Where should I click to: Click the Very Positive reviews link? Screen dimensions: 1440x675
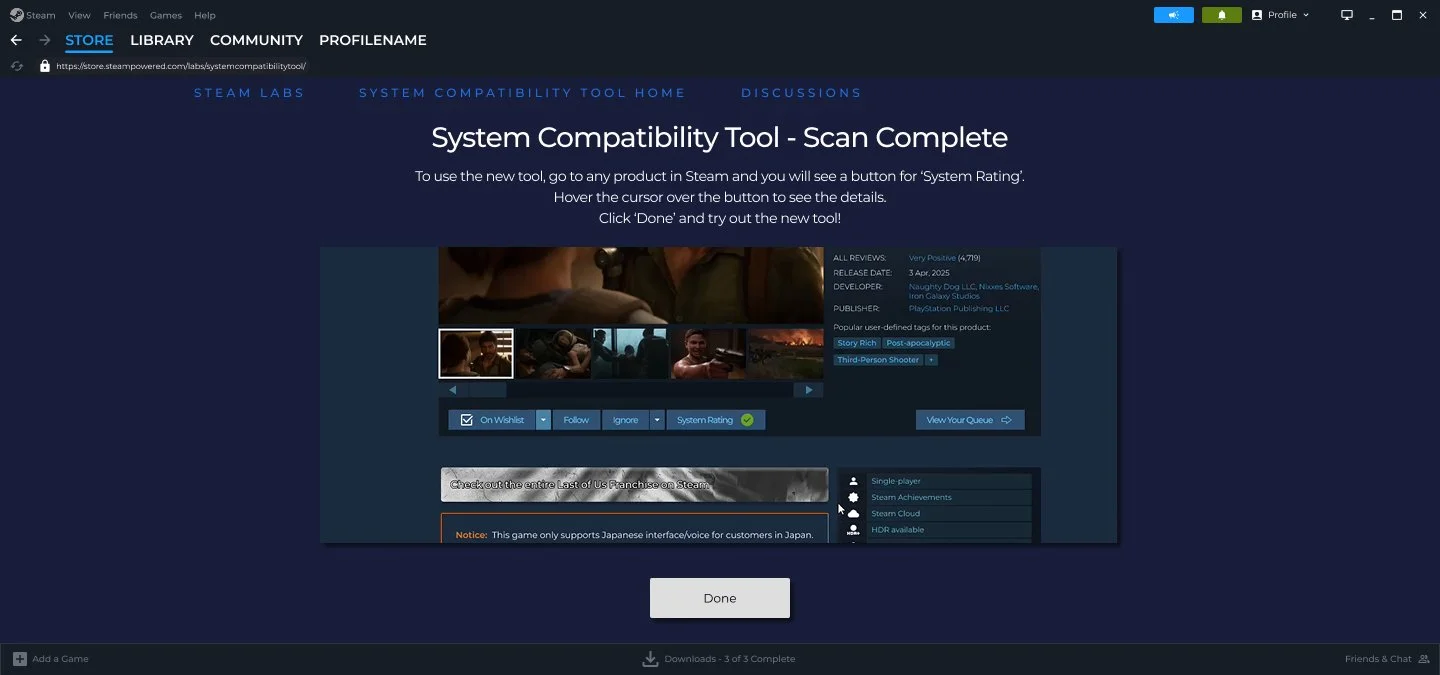point(932,258)
